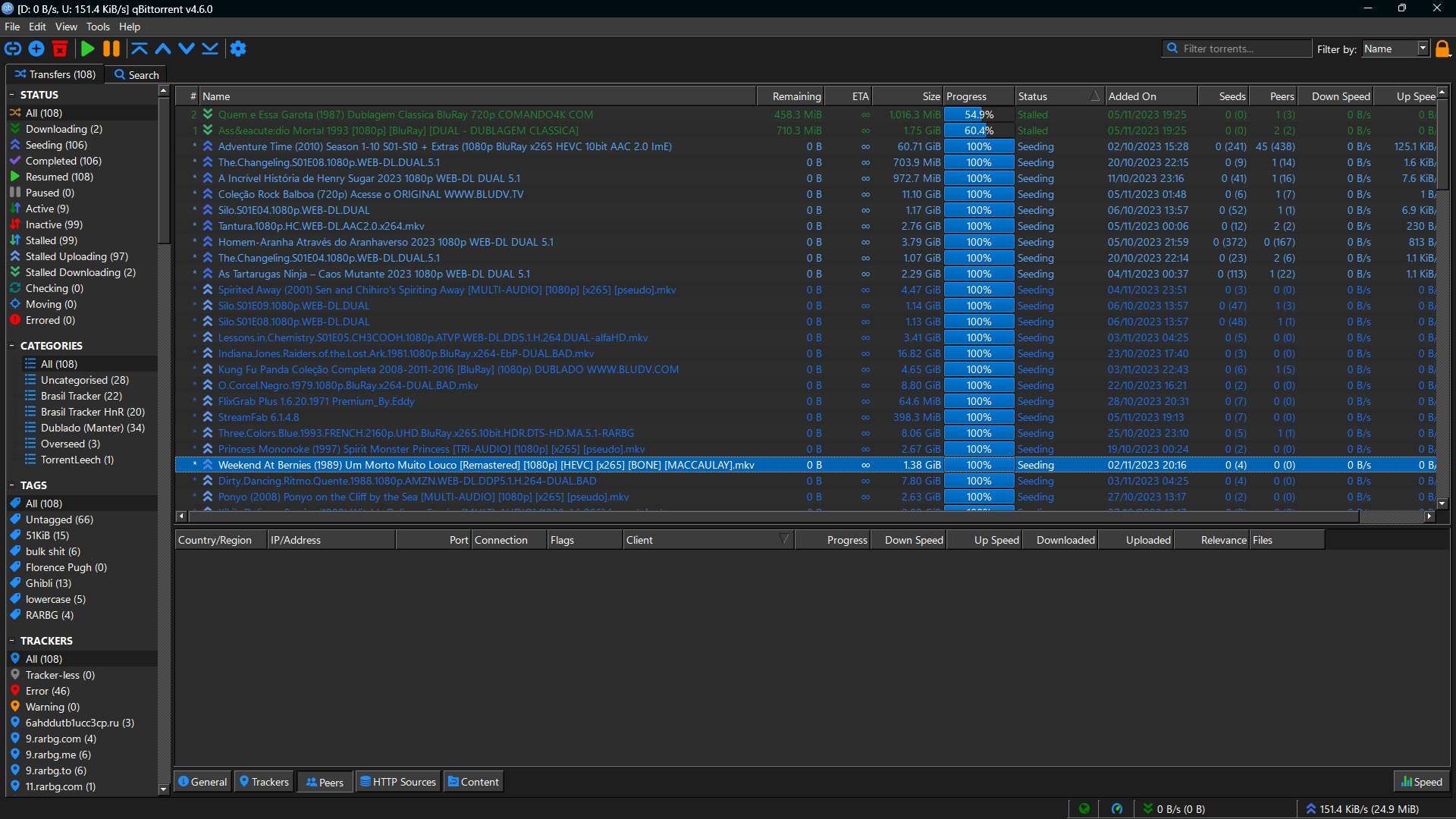Sort torrents by the Status column header

pos(1059,96)
